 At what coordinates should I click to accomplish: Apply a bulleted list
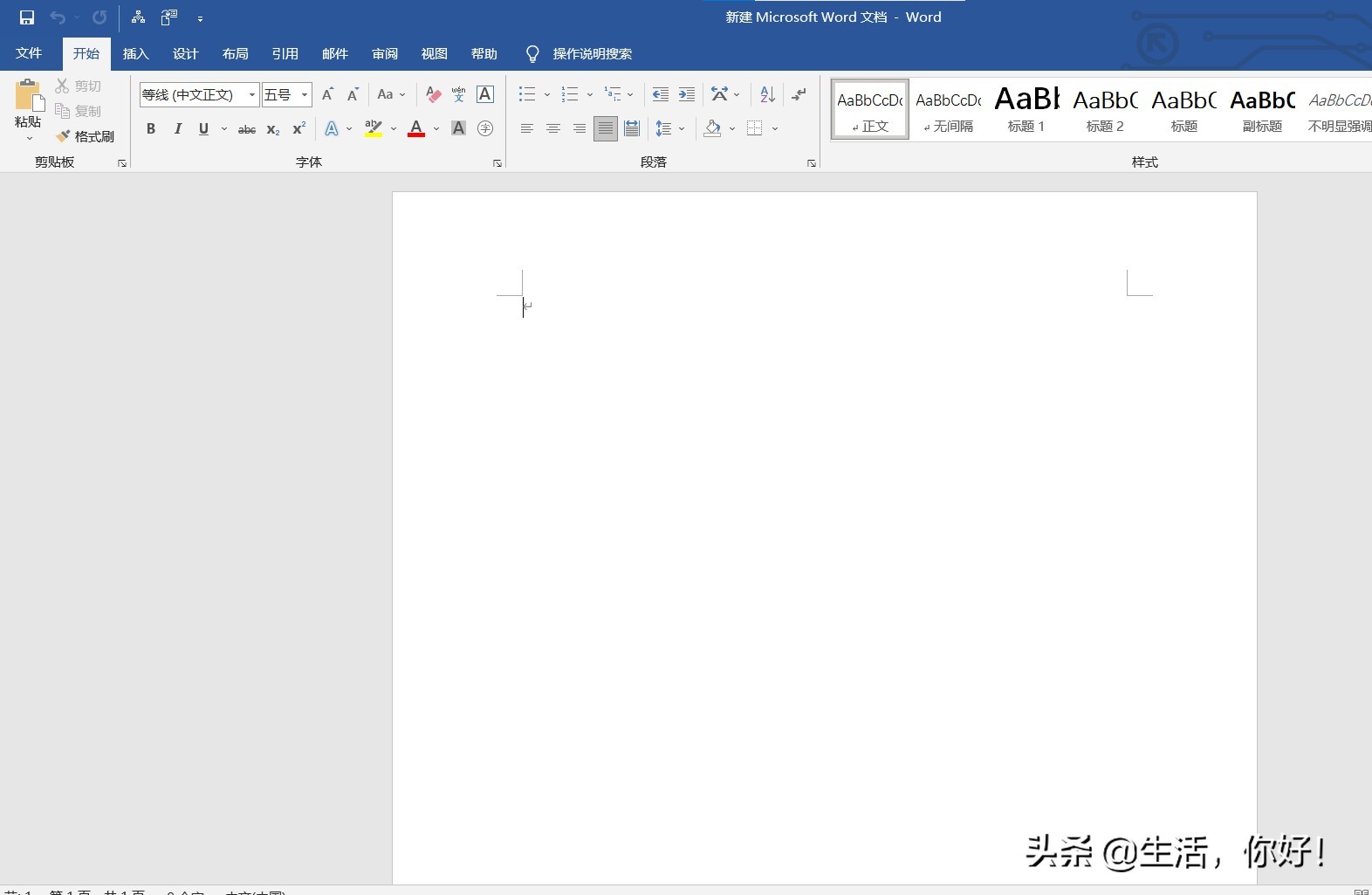click(x=526, y=94)
